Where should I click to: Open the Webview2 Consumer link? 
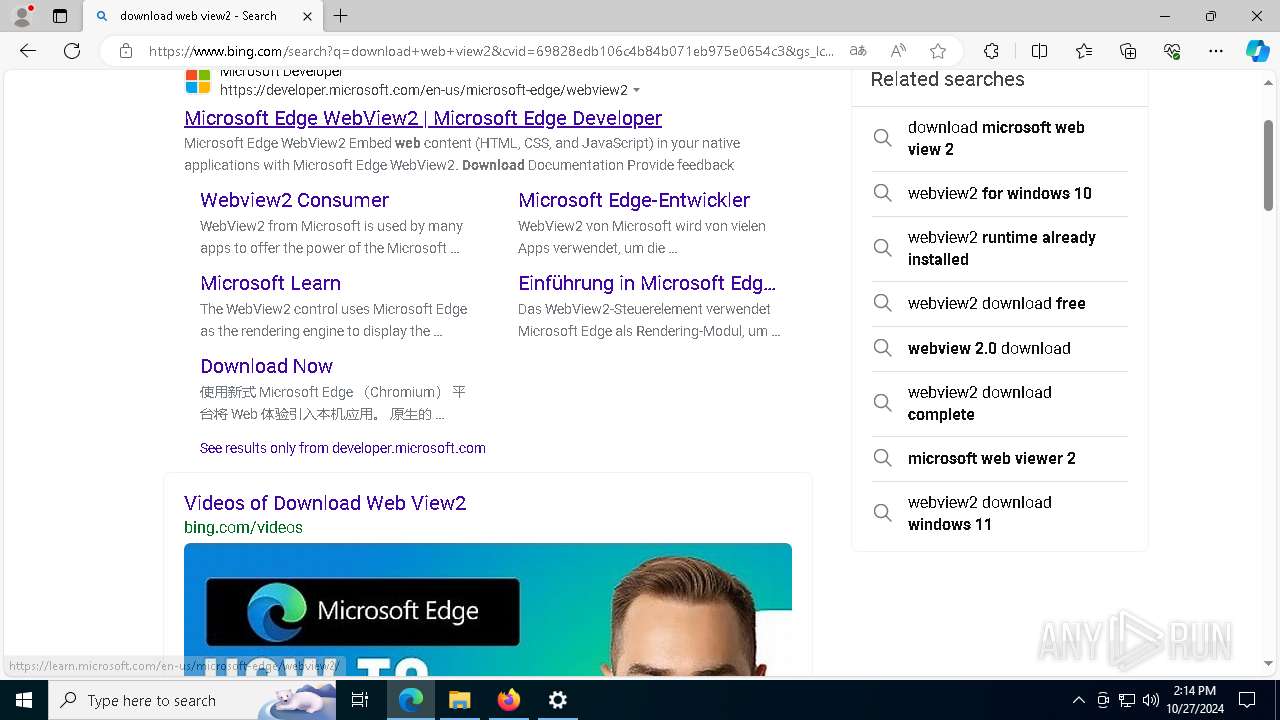coord(294,200)
